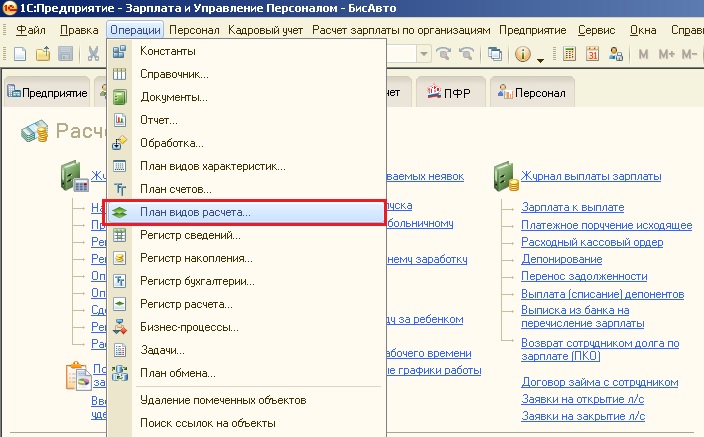
Task: Open the Кадровый учет menu
Action: (x=265, y=30)
